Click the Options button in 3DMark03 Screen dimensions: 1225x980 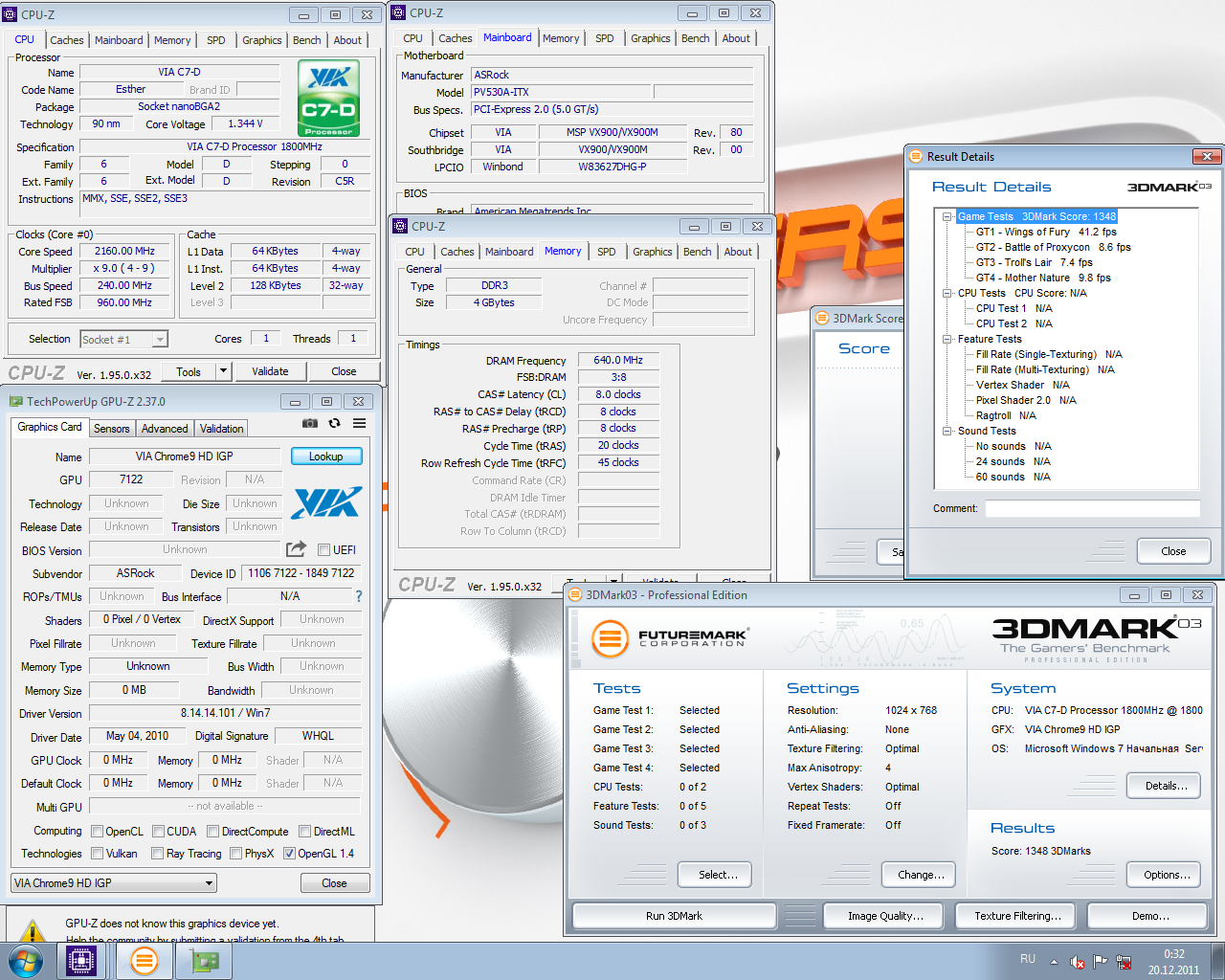1167,875
